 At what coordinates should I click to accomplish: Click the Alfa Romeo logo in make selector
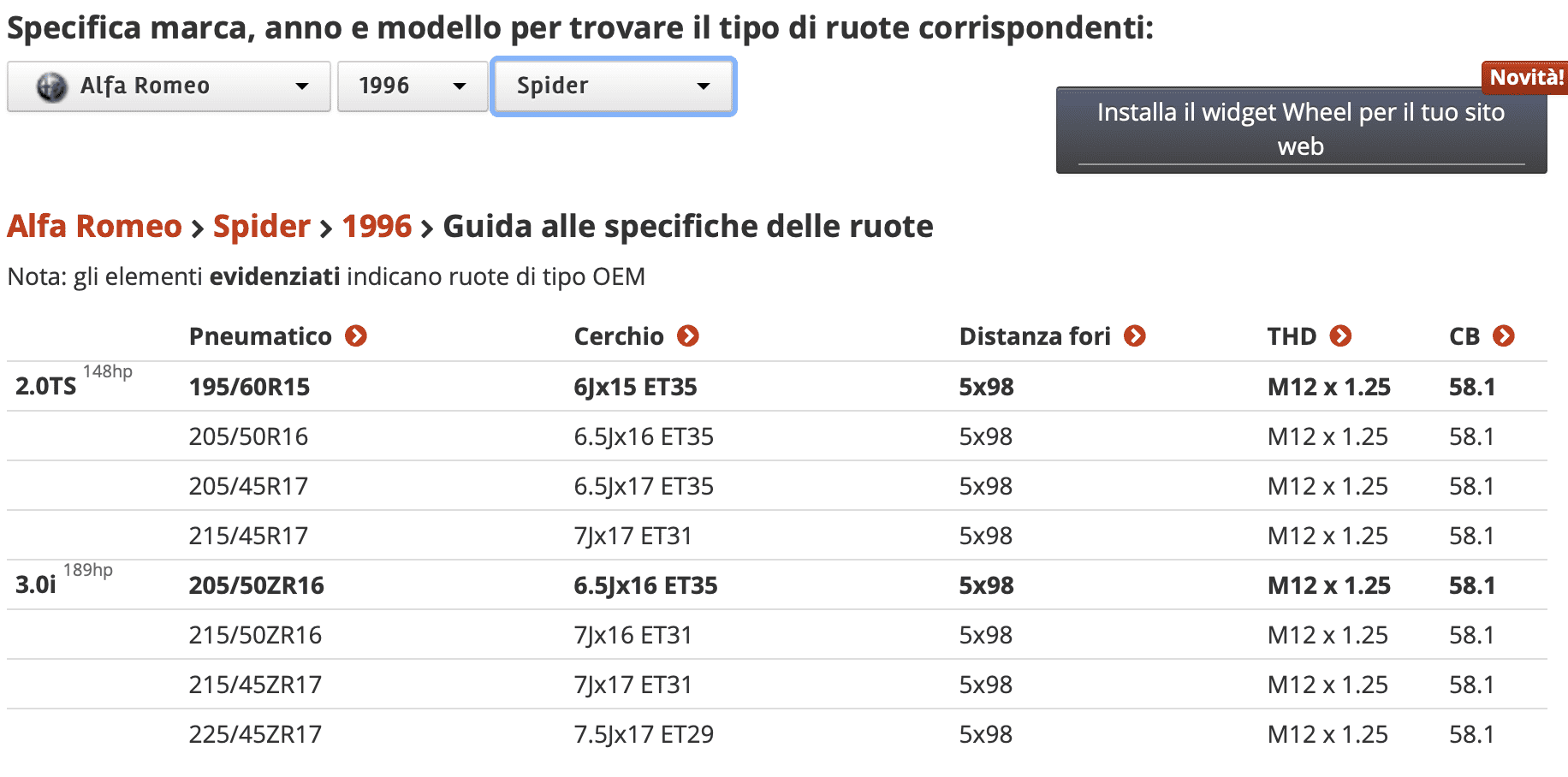(x=51, y=86)
